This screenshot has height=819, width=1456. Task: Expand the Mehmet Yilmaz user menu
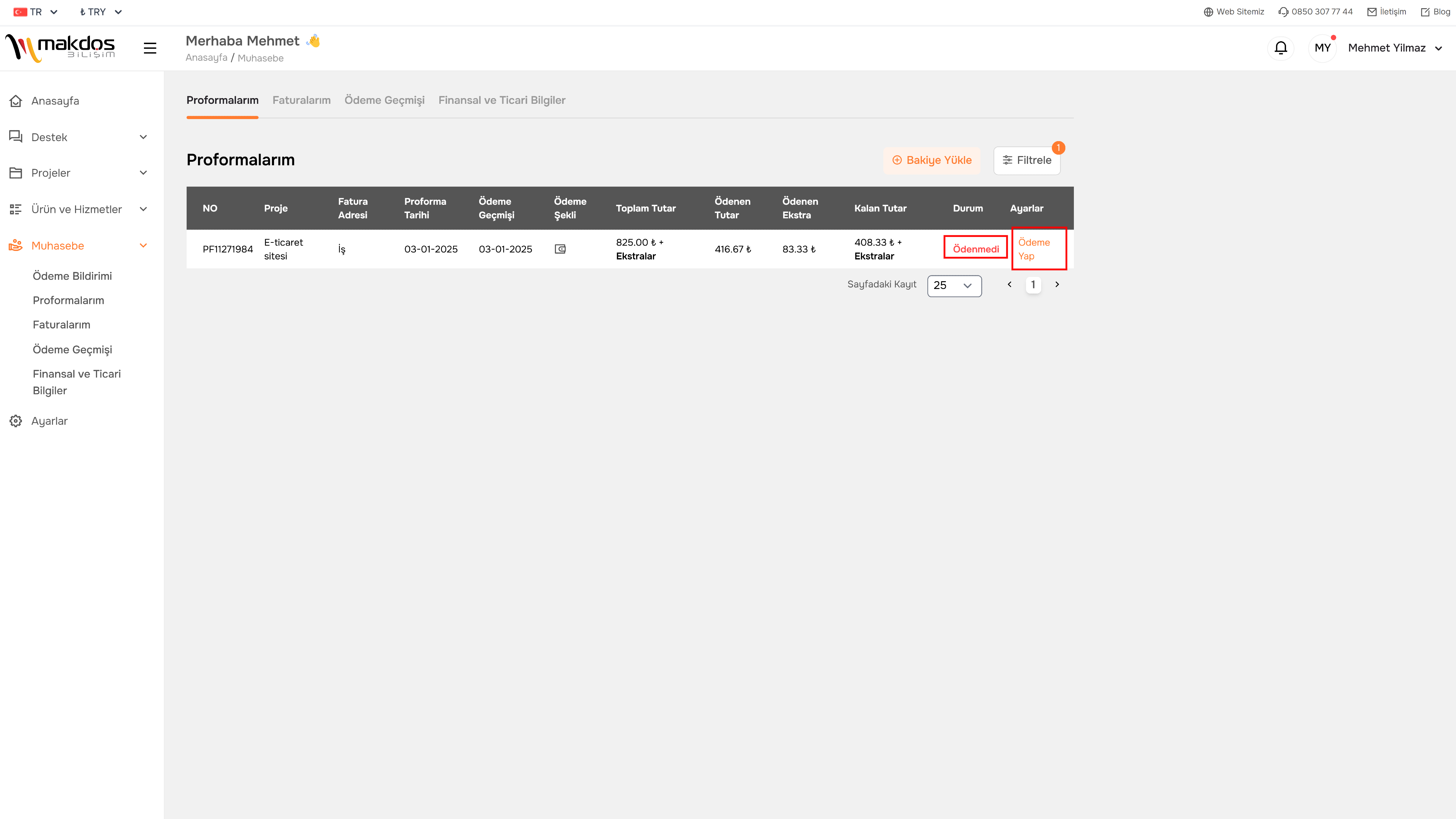tap(1395, 48)
